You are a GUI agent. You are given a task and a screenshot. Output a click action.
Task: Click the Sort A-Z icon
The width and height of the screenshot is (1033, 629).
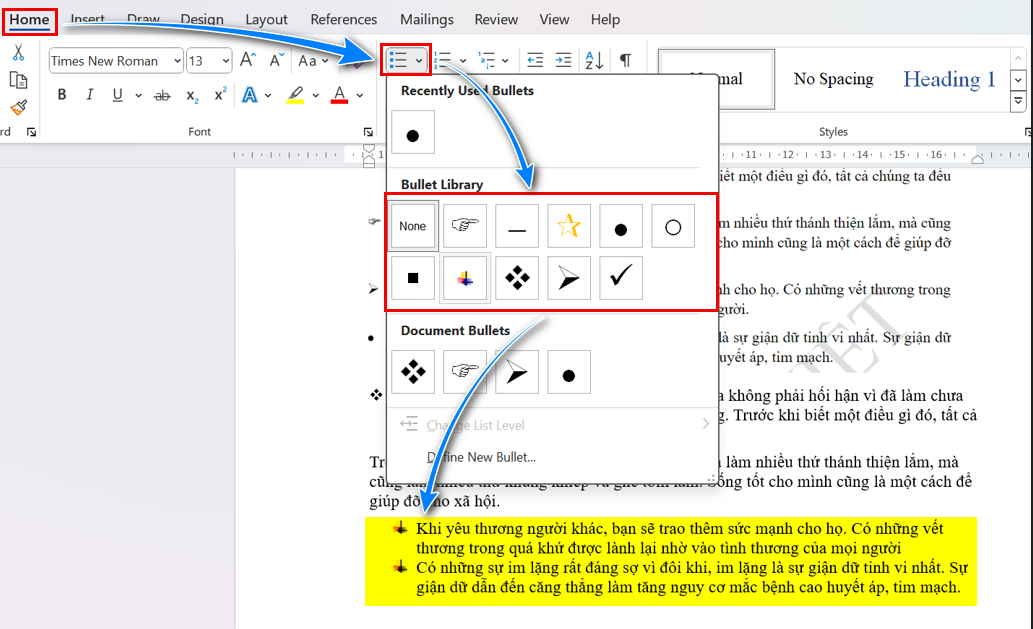594,61
